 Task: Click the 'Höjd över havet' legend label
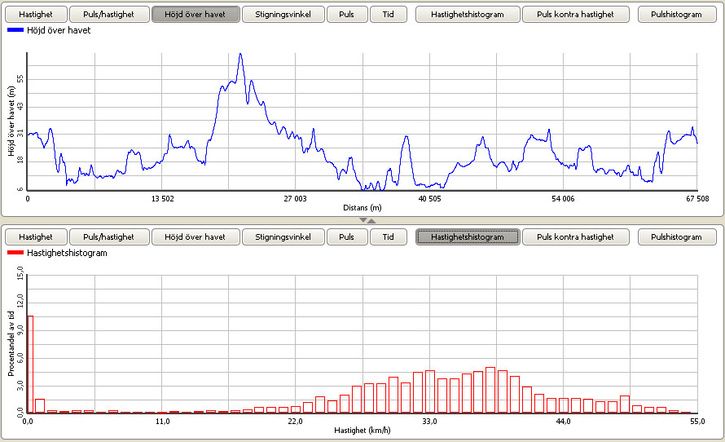pos(59,31)
